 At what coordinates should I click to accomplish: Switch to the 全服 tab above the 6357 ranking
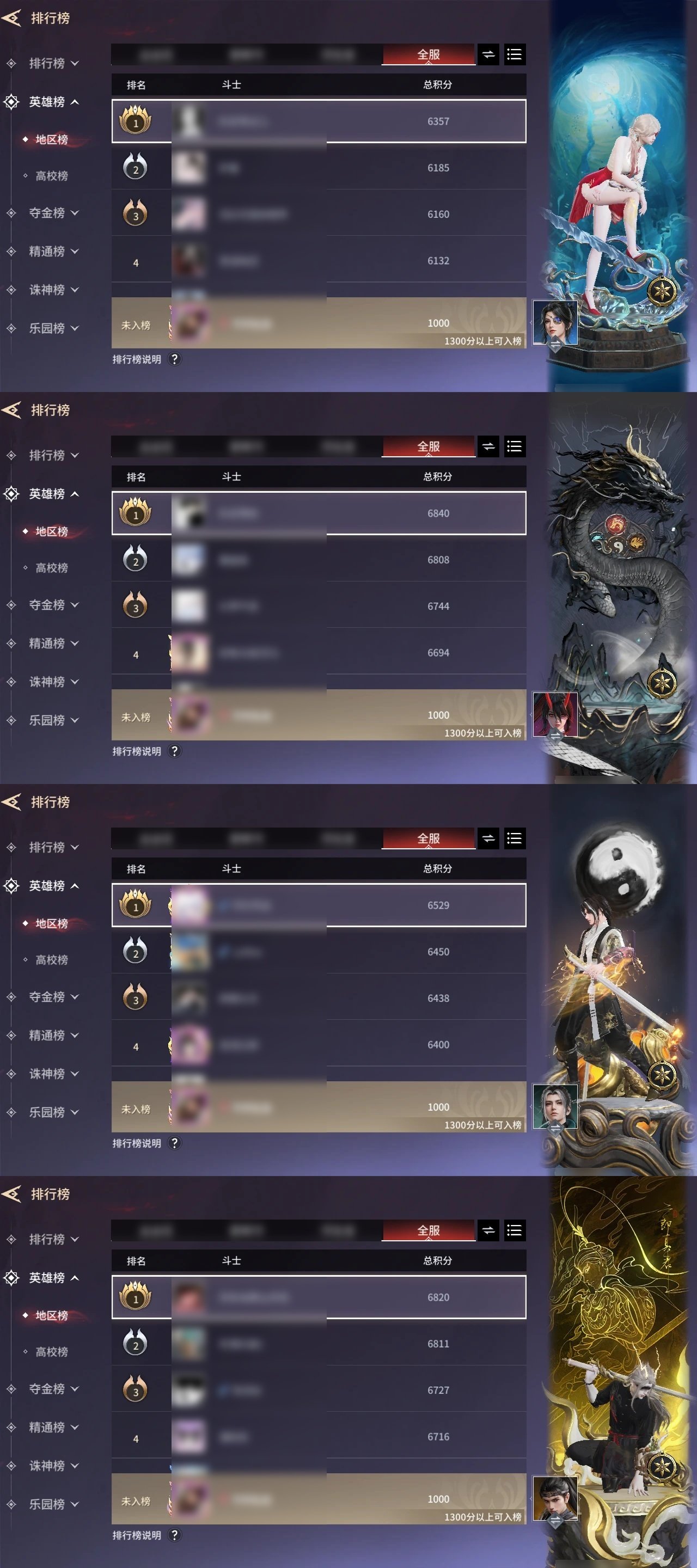click(x=429, y=54)
